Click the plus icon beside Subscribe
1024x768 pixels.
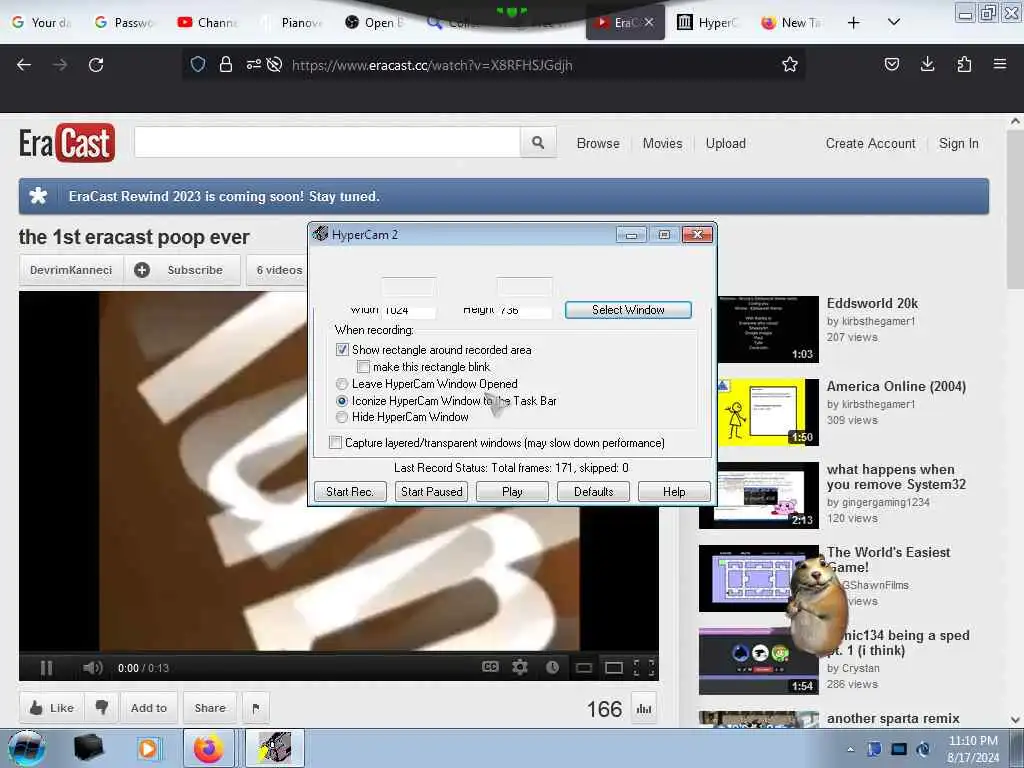[142, 270]
